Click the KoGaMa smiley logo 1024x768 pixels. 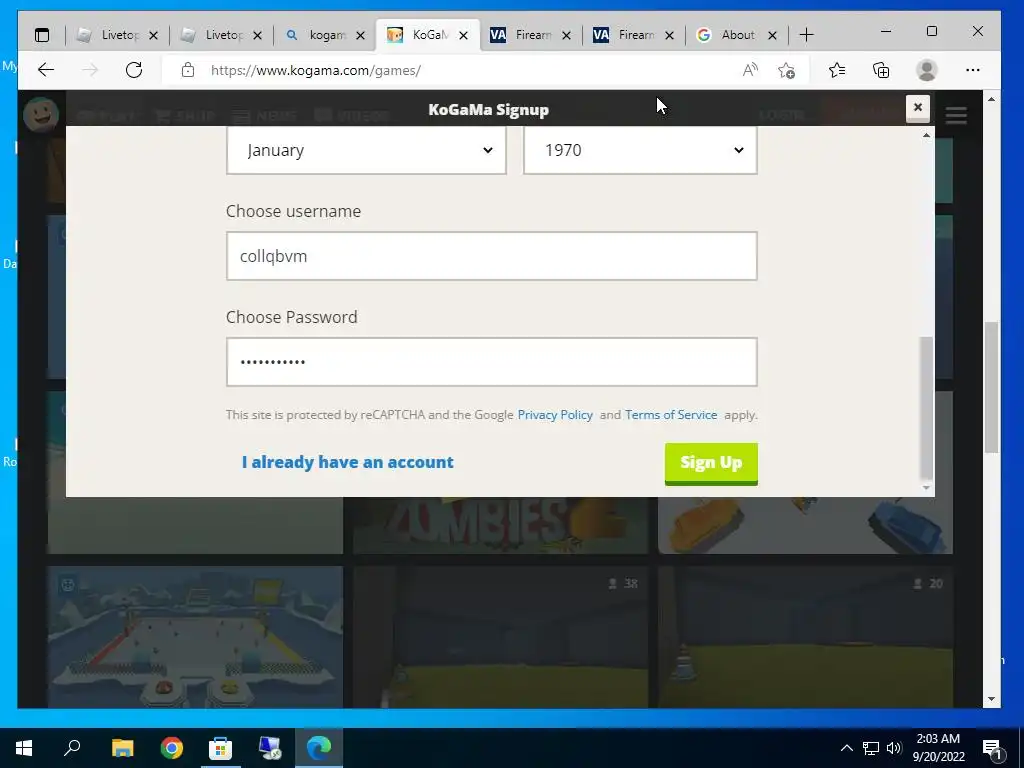pos(41,114)
